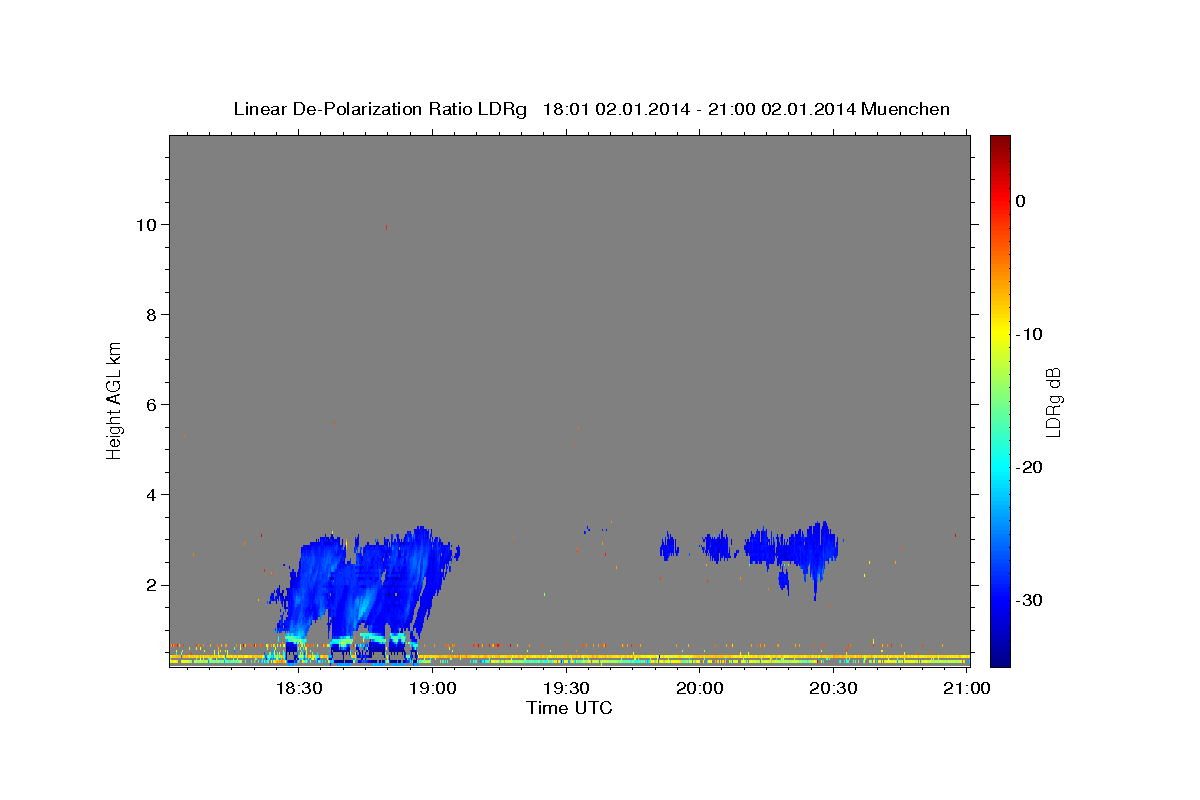The width and height of the screenshot is (1200, 800).
Task: Click the 21:00 time tick label
Action: pos(966,689)
